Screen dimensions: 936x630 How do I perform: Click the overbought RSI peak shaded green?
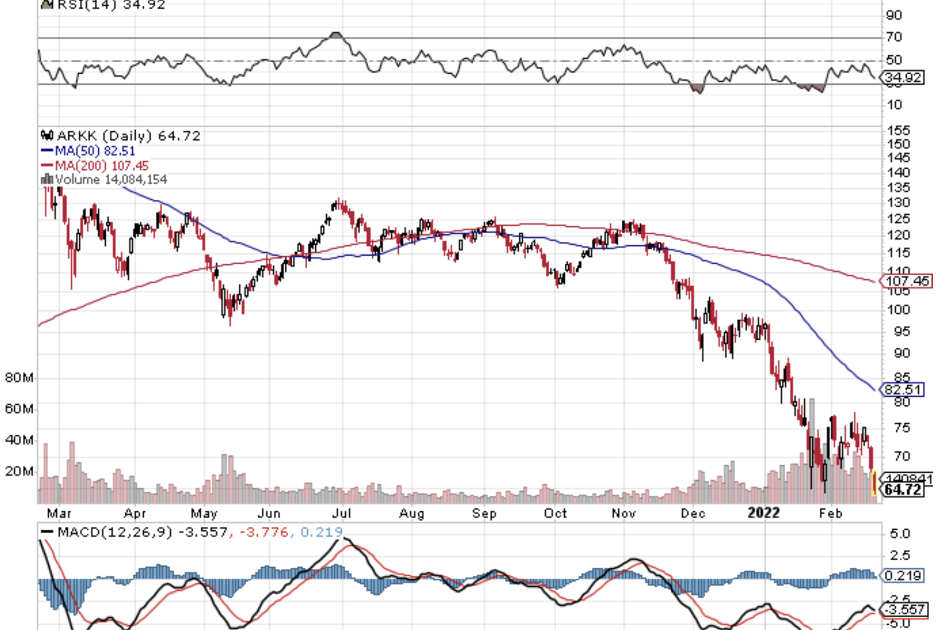(x=336, y=38)
